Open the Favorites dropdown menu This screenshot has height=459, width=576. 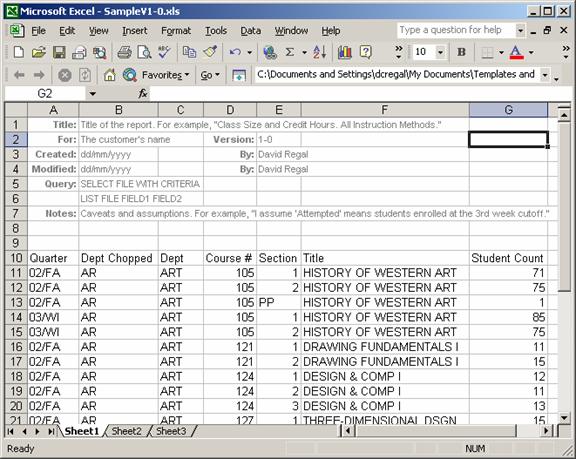click(x=165, y=75)
